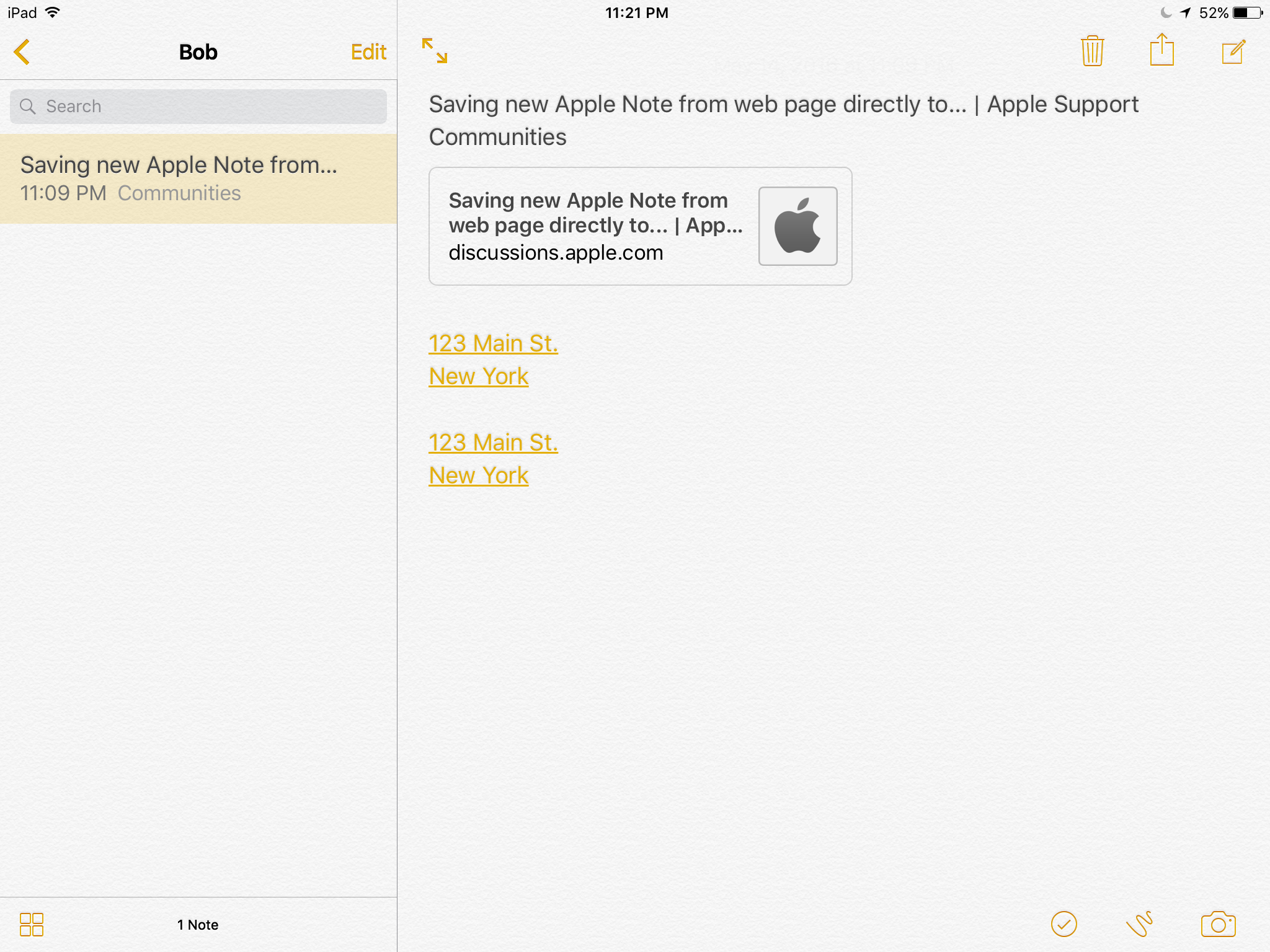This screenshot has width=1270, height=952.
Task: Add a photo with the camera icon
Action: 1218,924
